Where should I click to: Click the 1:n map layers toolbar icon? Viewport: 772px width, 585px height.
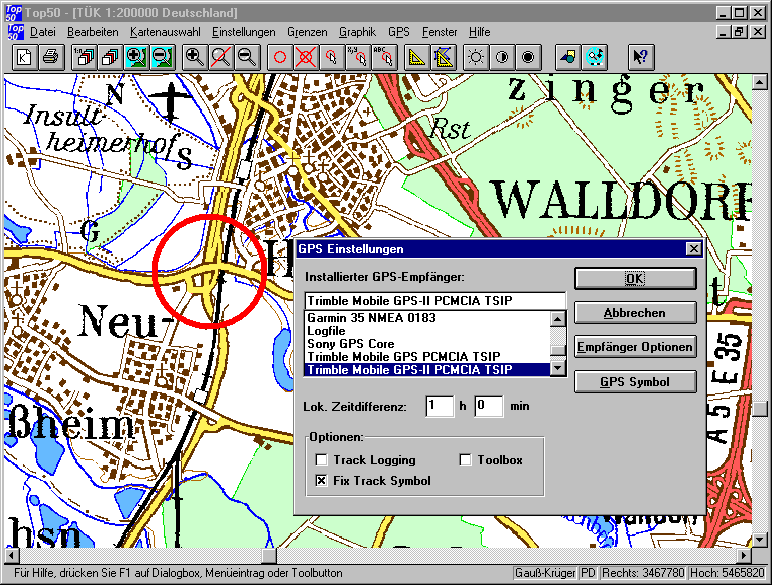[85, 58]
